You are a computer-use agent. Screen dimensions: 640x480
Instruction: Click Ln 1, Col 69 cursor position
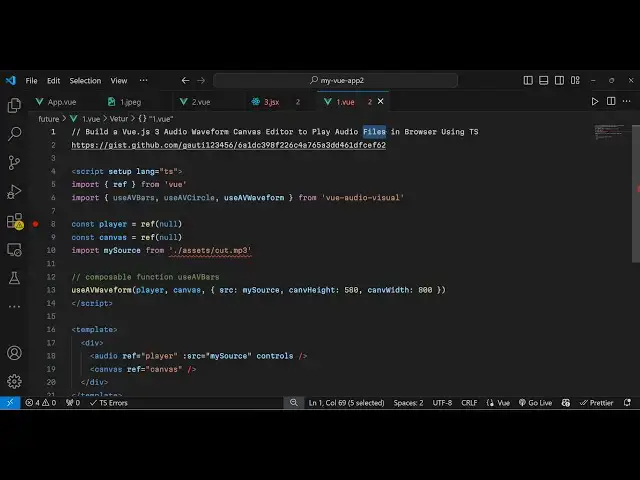[x=347, y=403]
